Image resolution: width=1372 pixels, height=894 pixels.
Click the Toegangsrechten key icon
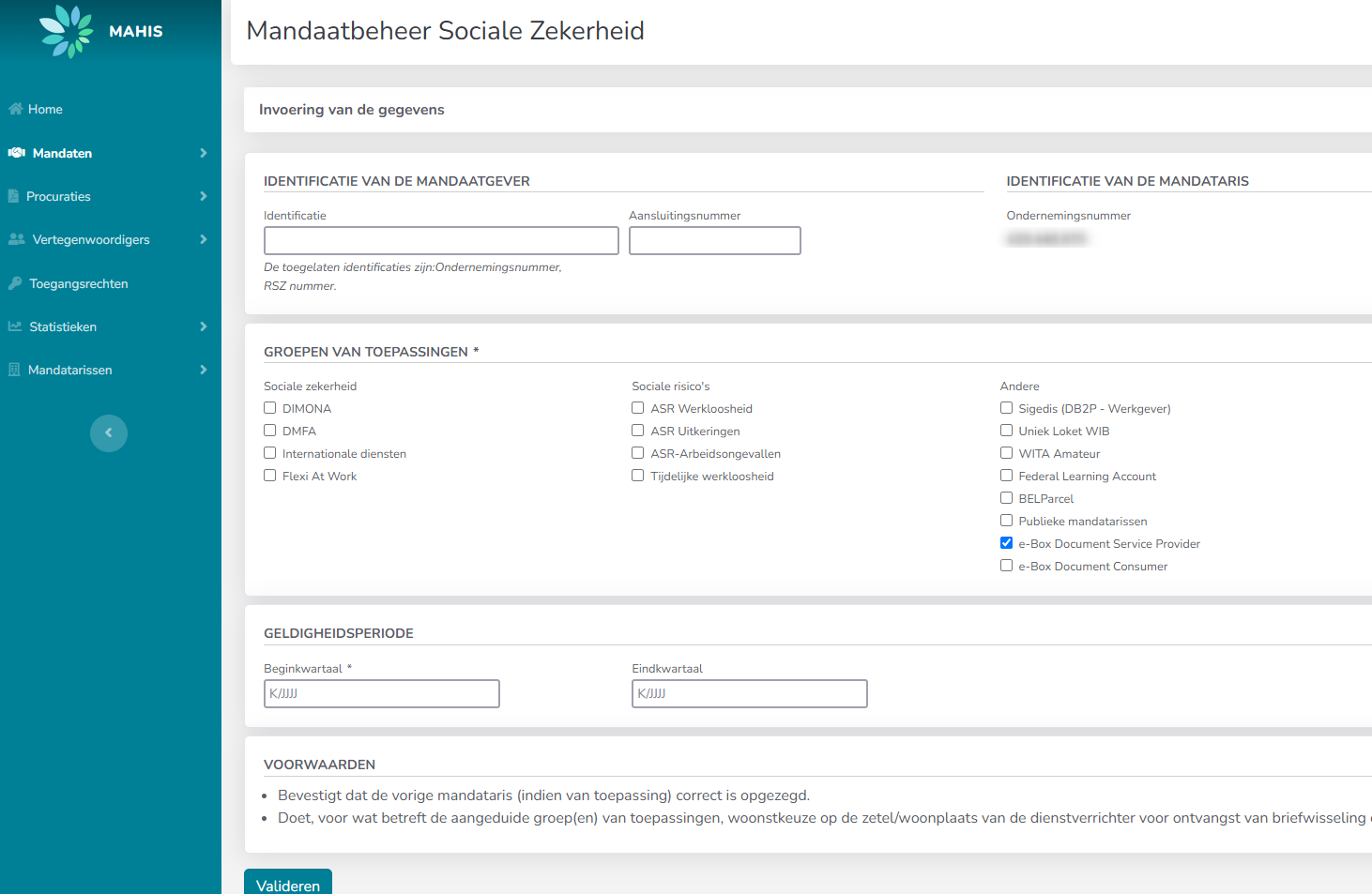coord(15,283)
